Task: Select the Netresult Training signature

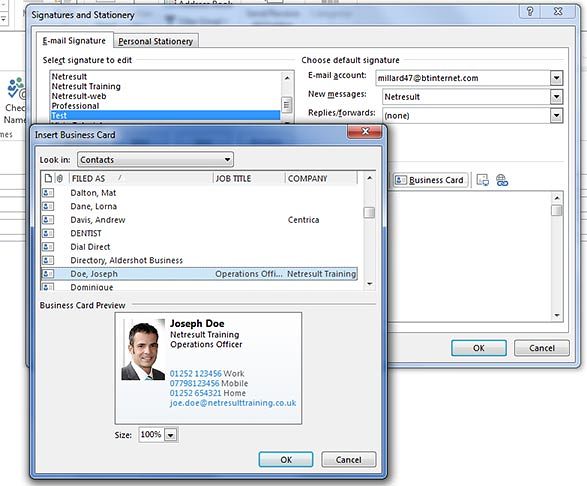Action: [x=165, y=86]
